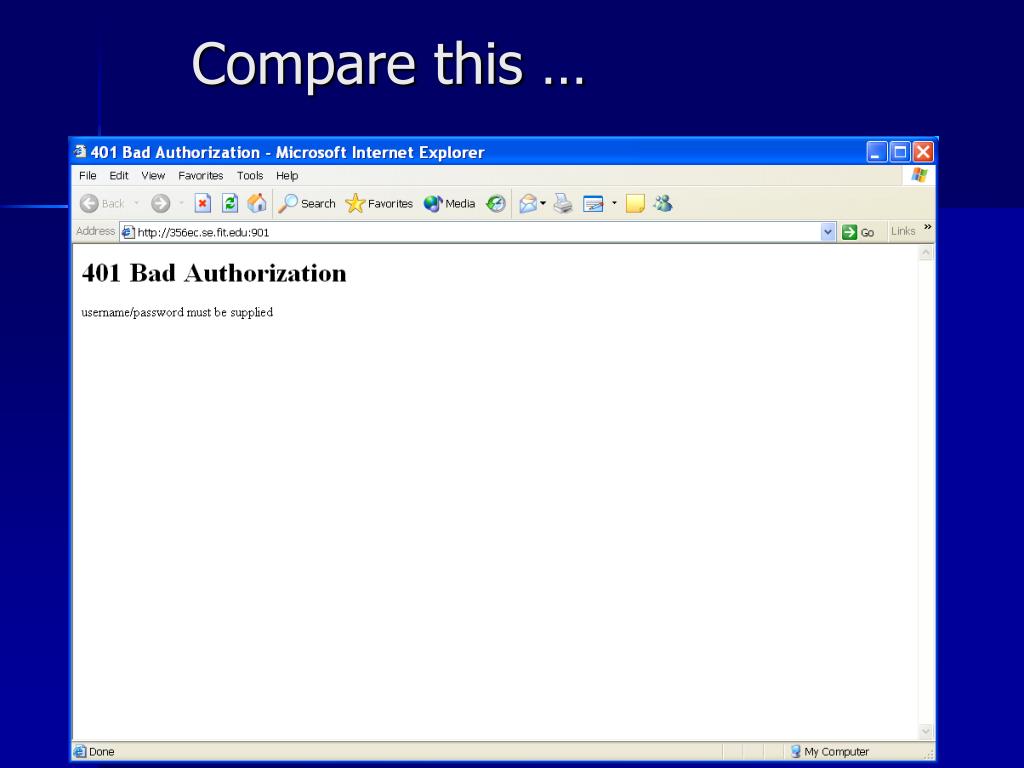The image size is (1024, 768).
Task: Open the Messenger people icon
Action: pyautogui.click(x=663, y=204)
